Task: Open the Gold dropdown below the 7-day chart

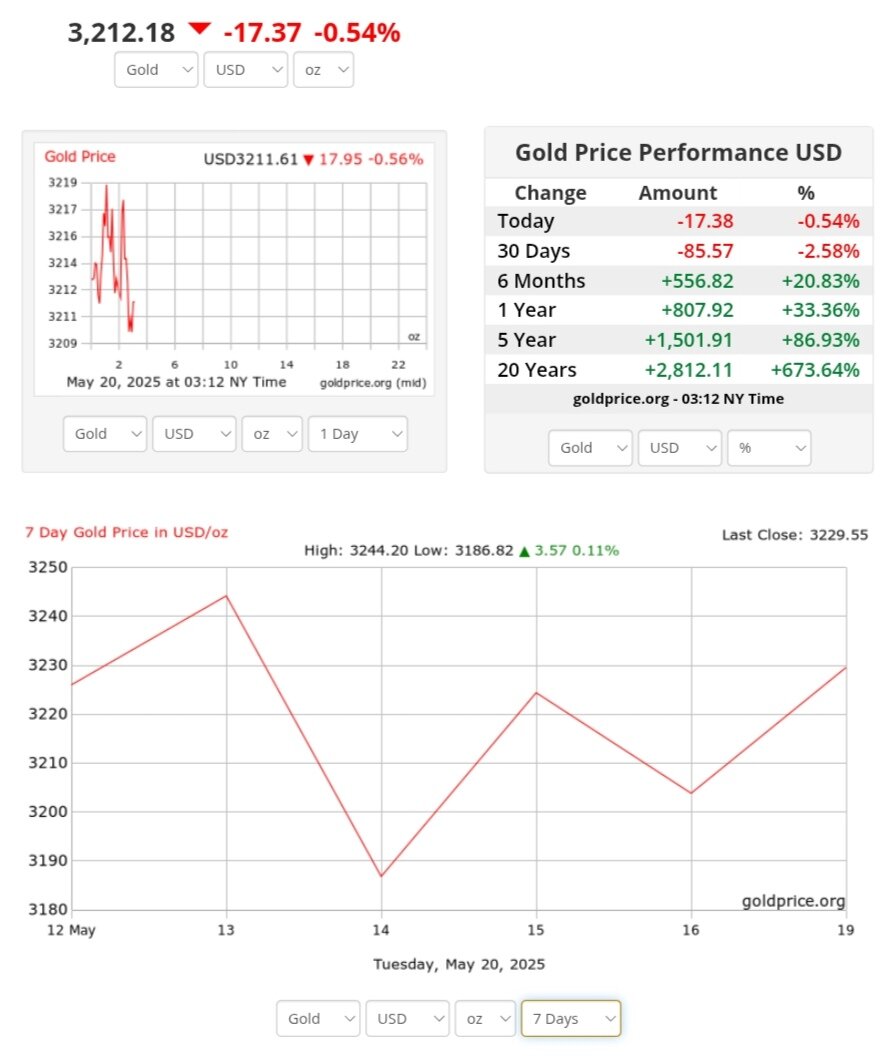Action: (318, 1019)
